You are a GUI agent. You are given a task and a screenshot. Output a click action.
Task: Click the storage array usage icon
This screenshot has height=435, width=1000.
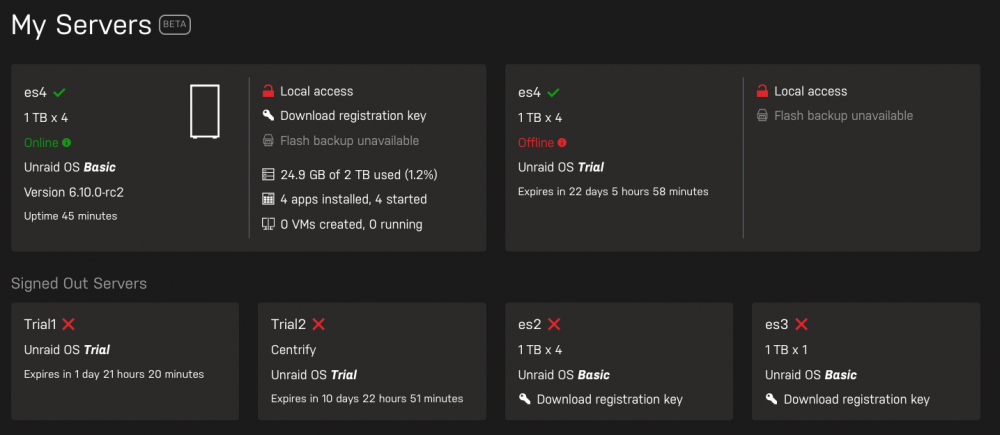point(268,174)
